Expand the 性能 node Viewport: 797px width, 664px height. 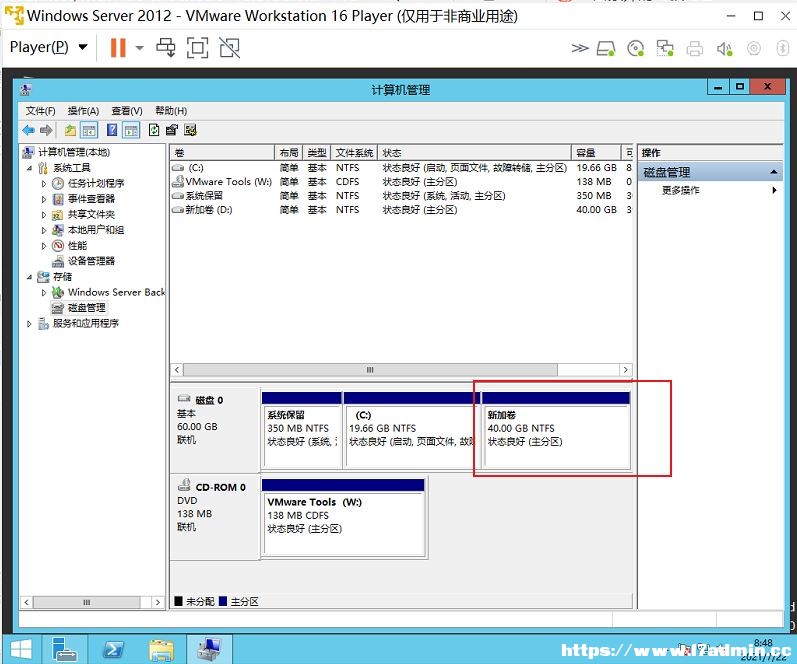[x=44, y=246]
